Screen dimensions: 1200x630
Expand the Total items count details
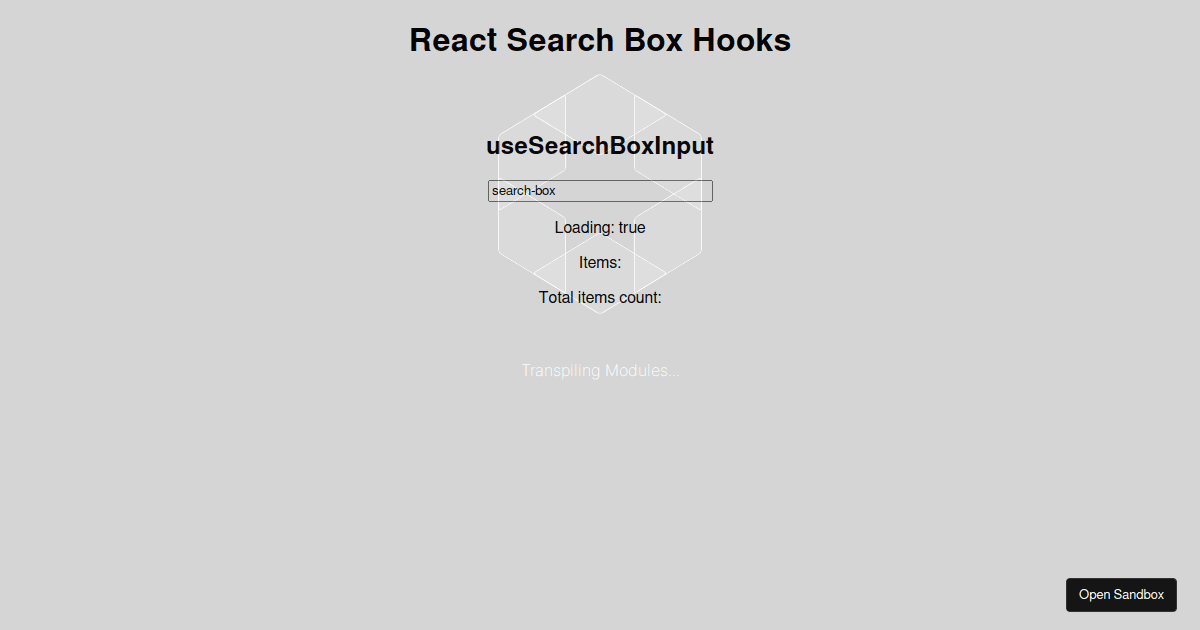[x=599, y=297]
